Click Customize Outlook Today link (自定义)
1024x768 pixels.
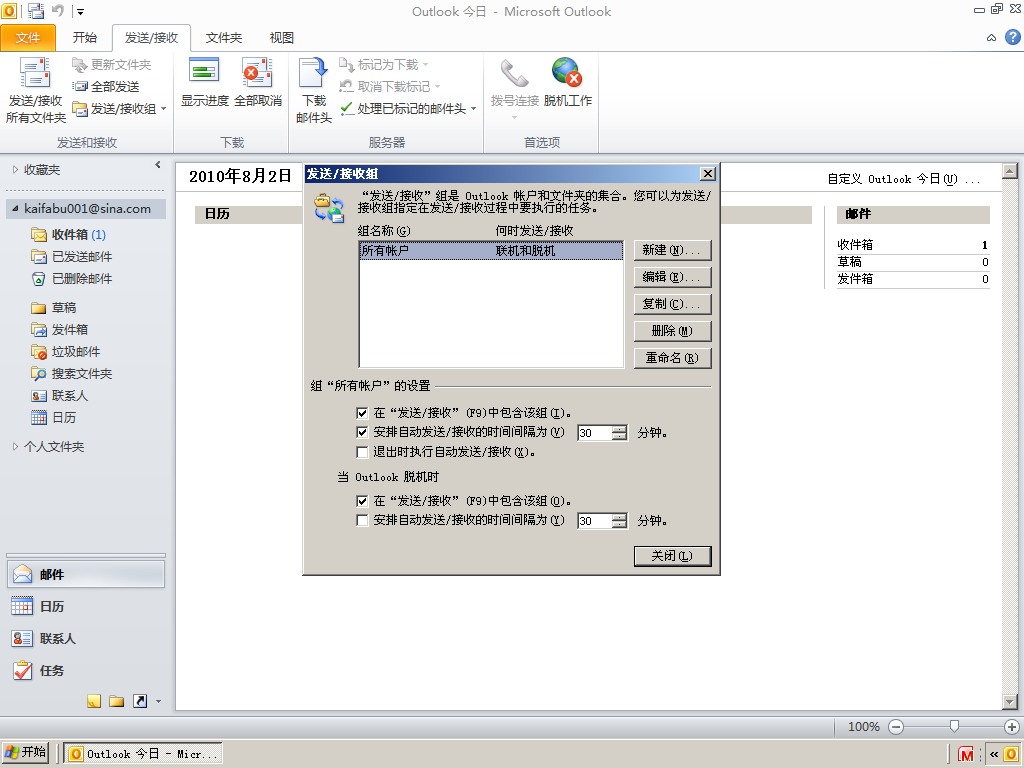pos(904,180)
